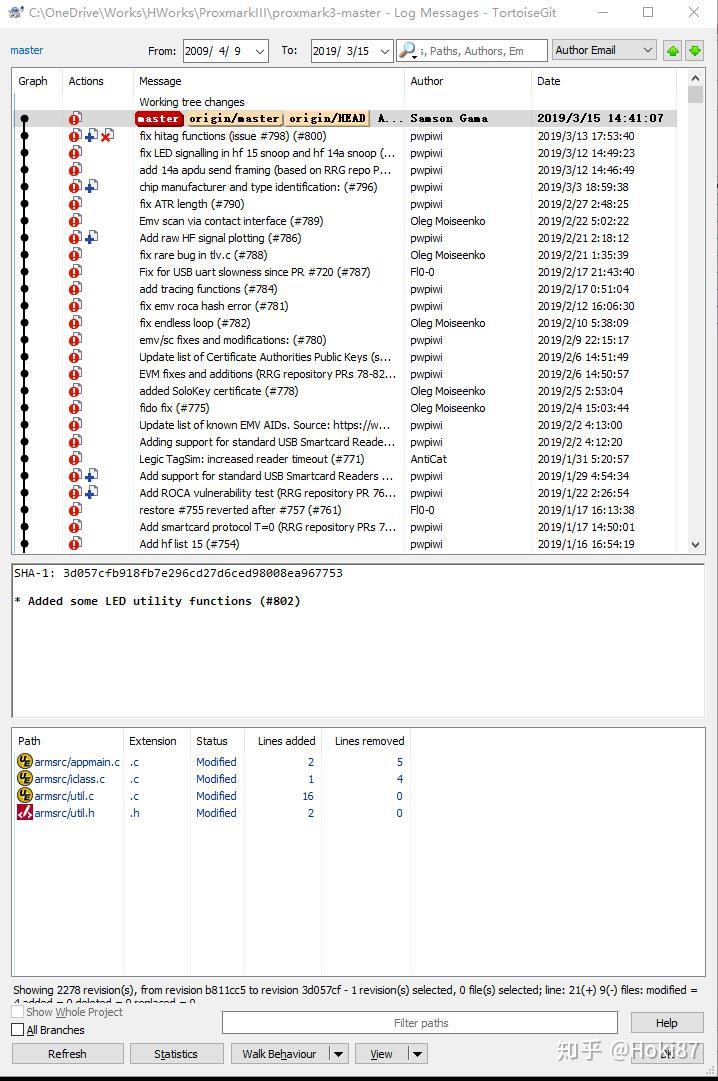718x1081 pixels.
Task: Click the modified action icon on the master commit row
Action: click(x=75, y=119)
